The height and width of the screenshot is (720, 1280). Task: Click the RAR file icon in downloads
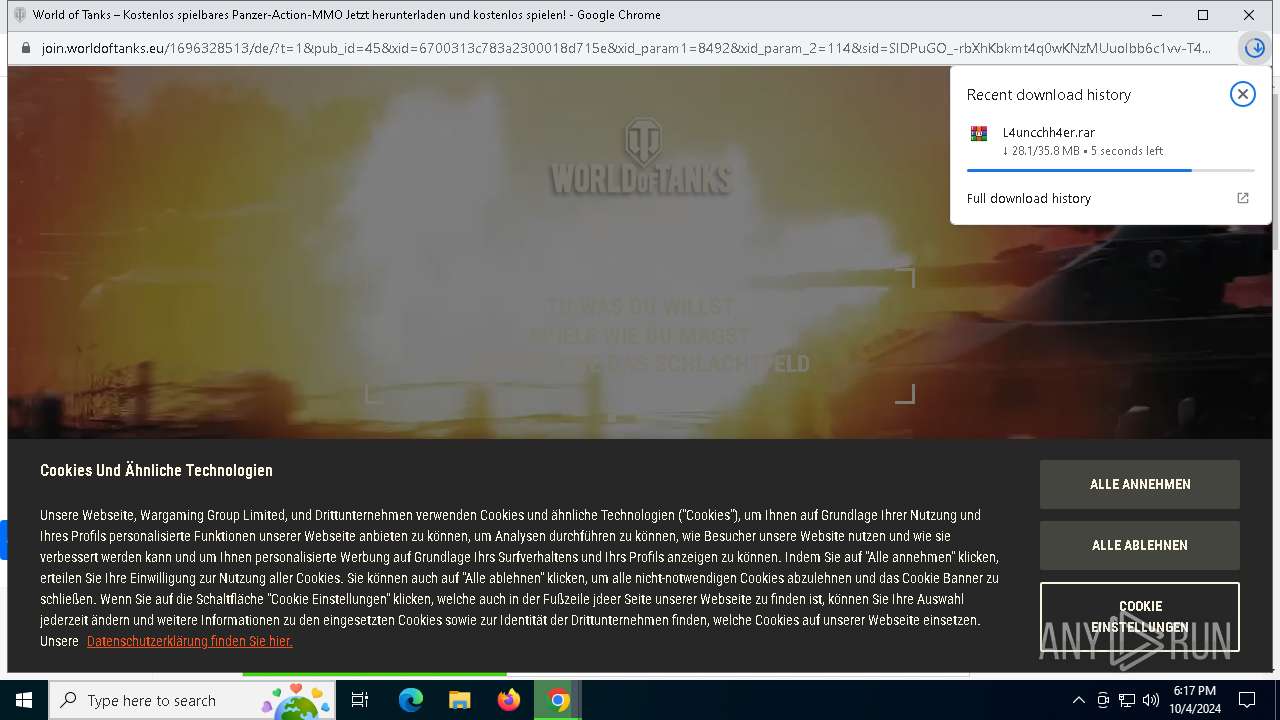click(979, 134)
